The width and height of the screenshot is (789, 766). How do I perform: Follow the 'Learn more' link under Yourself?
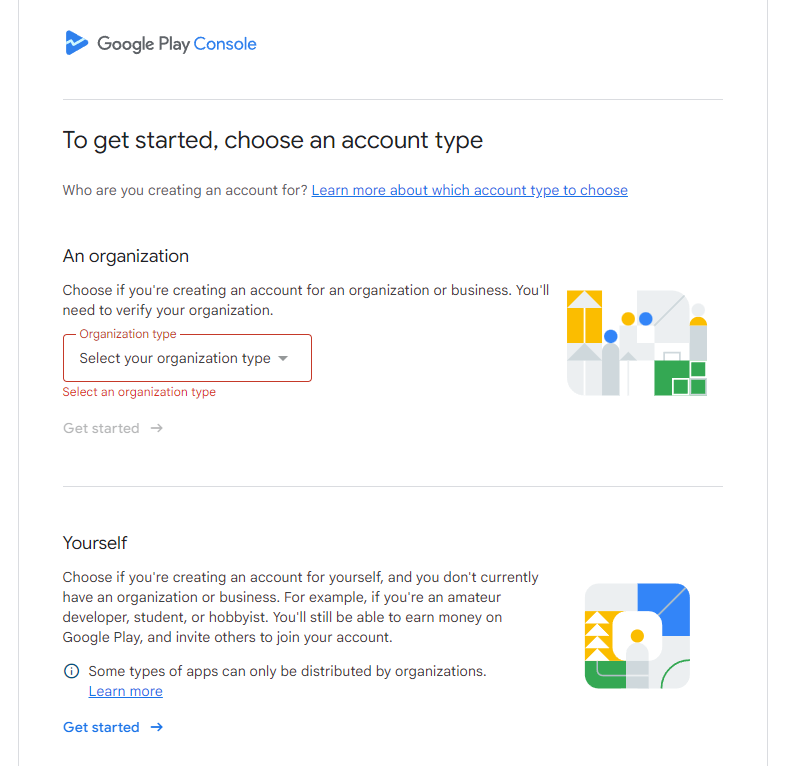tap(125, 691)
